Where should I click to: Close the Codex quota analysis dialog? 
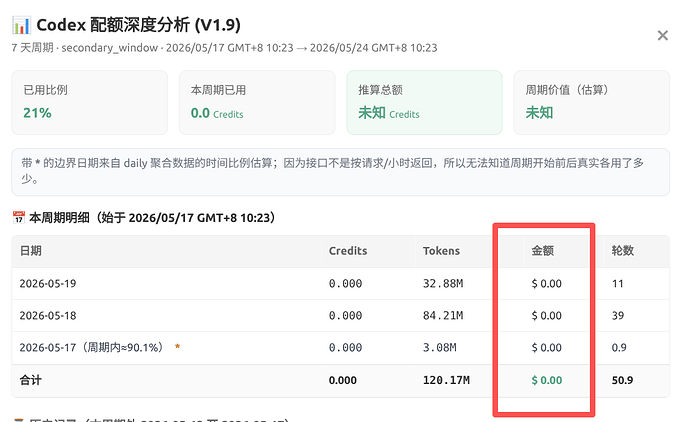pyautogui.click(x=663, y=36)
